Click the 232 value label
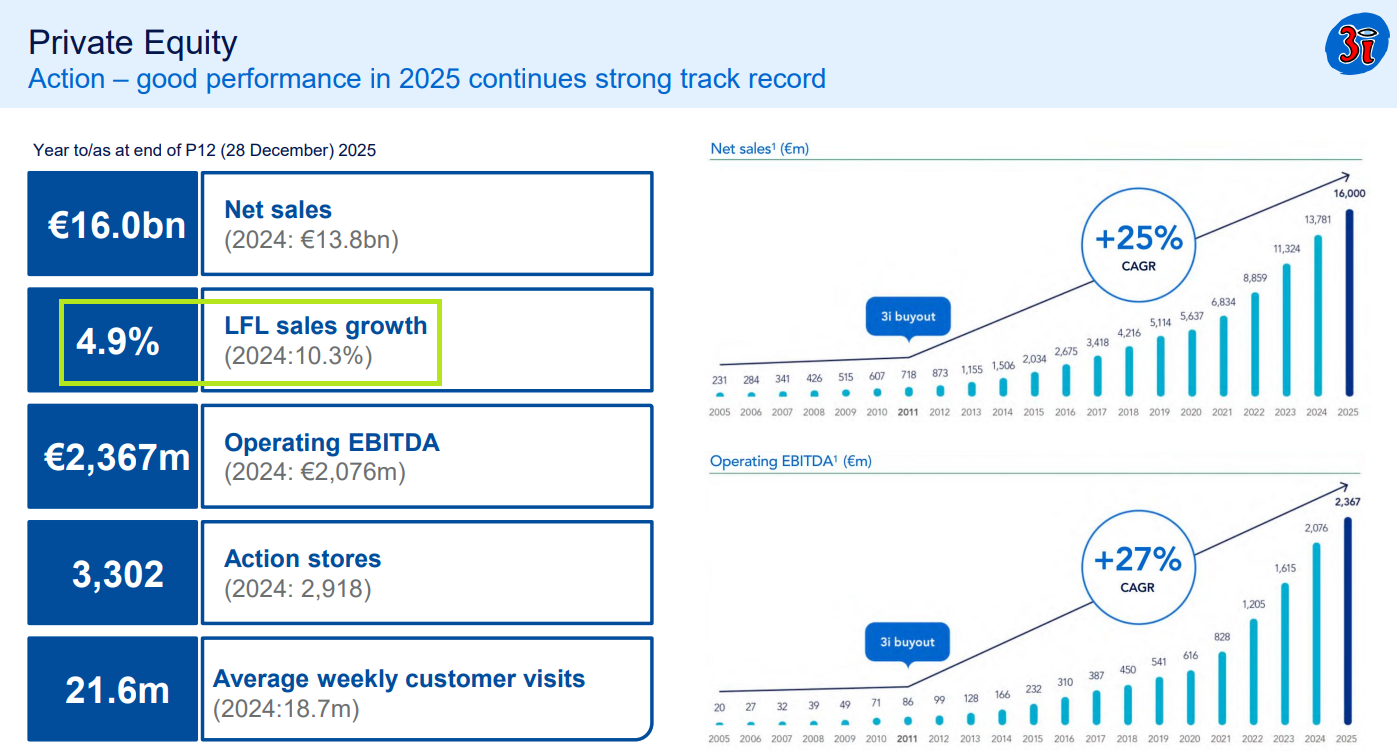This screenshot has height=751, width=1397. coord(1036,688)
